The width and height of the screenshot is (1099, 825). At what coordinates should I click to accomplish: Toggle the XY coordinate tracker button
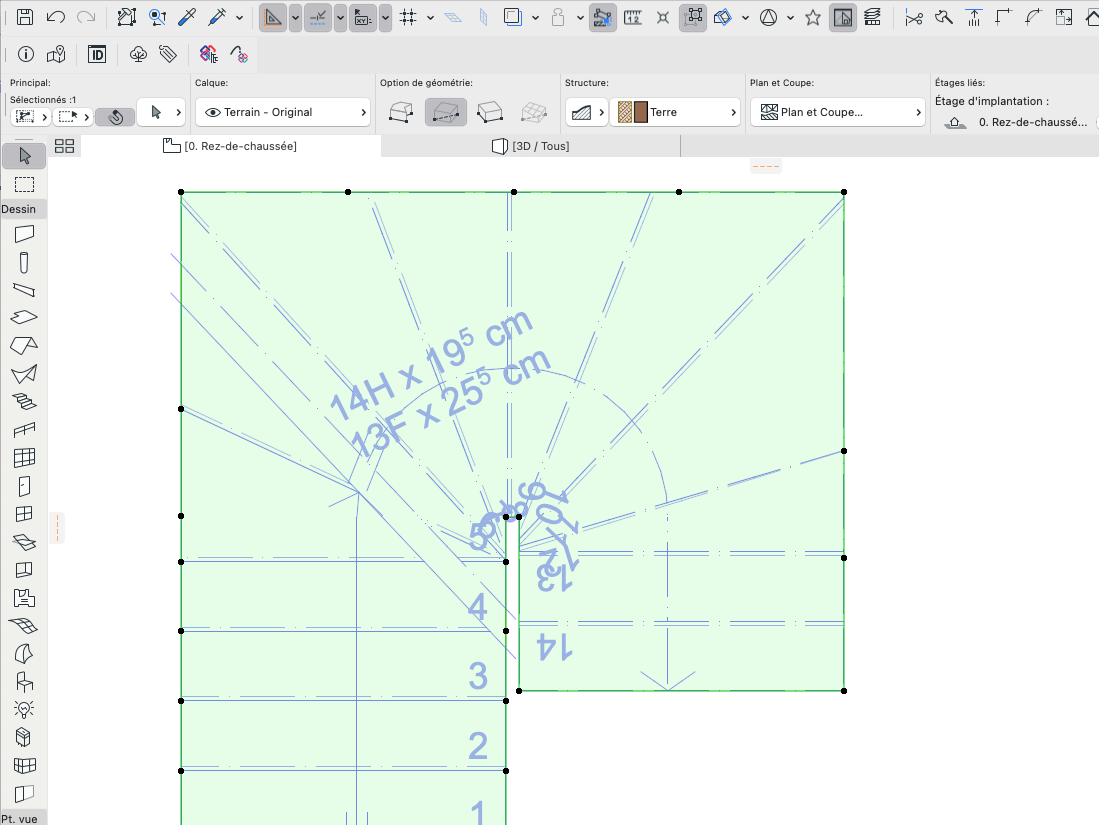click(x=362, y=18)
